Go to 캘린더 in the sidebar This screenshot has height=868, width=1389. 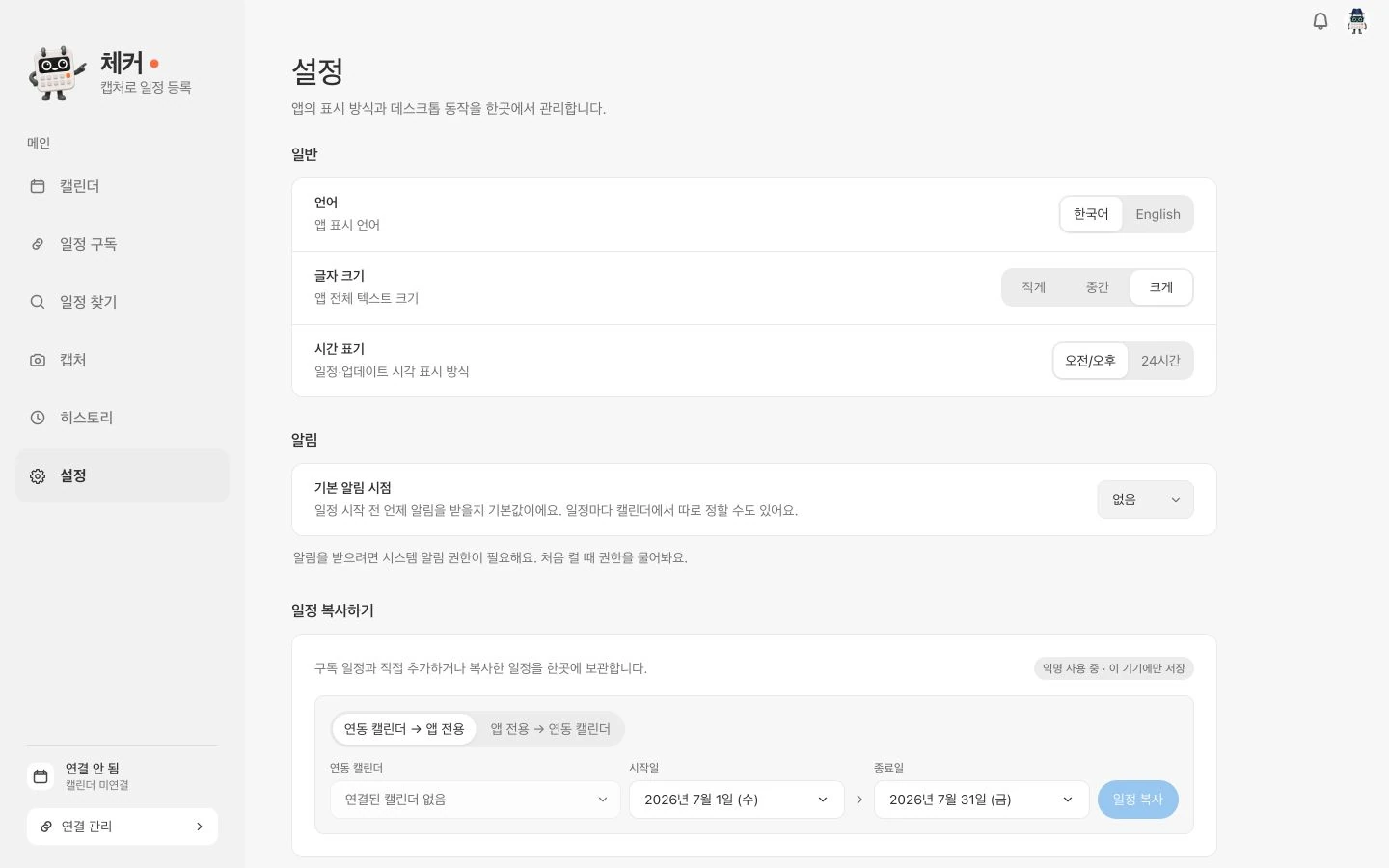tap(123, 186)
